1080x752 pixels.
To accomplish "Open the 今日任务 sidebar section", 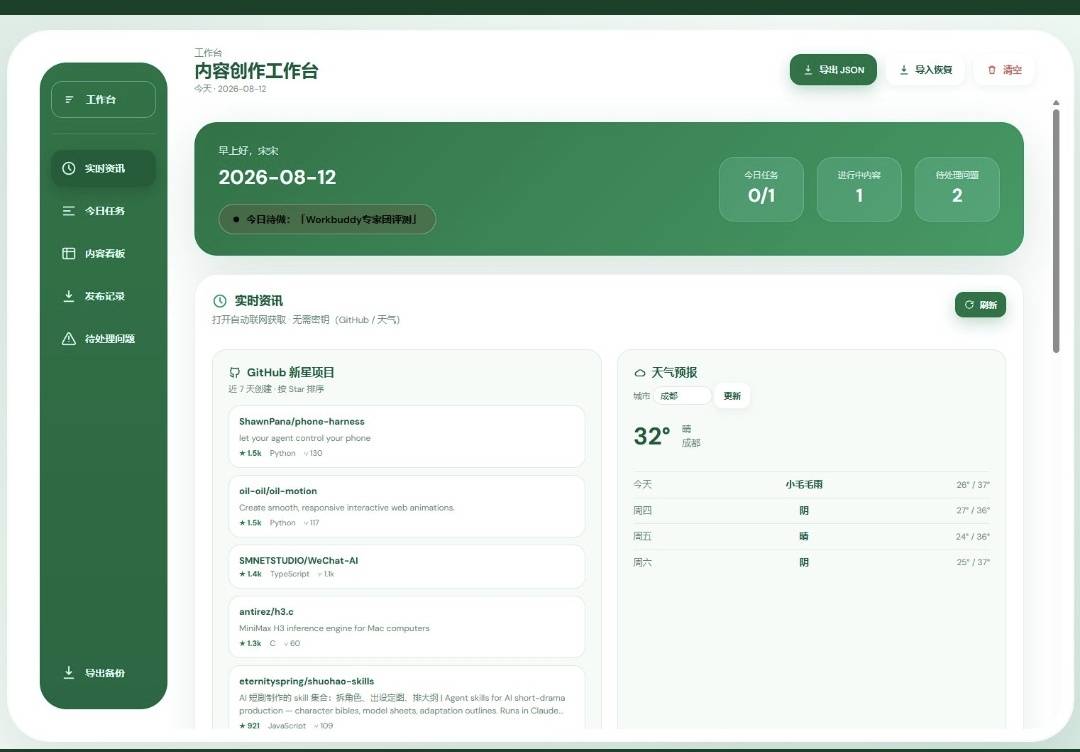I will coord(103,211).
